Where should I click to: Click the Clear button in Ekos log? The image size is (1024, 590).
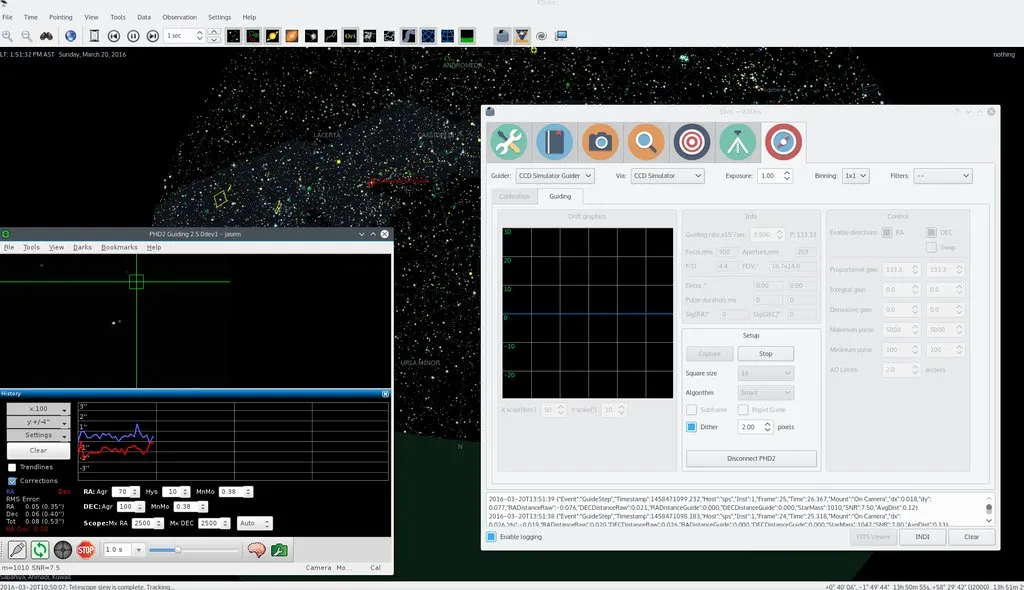coord(972,537)
